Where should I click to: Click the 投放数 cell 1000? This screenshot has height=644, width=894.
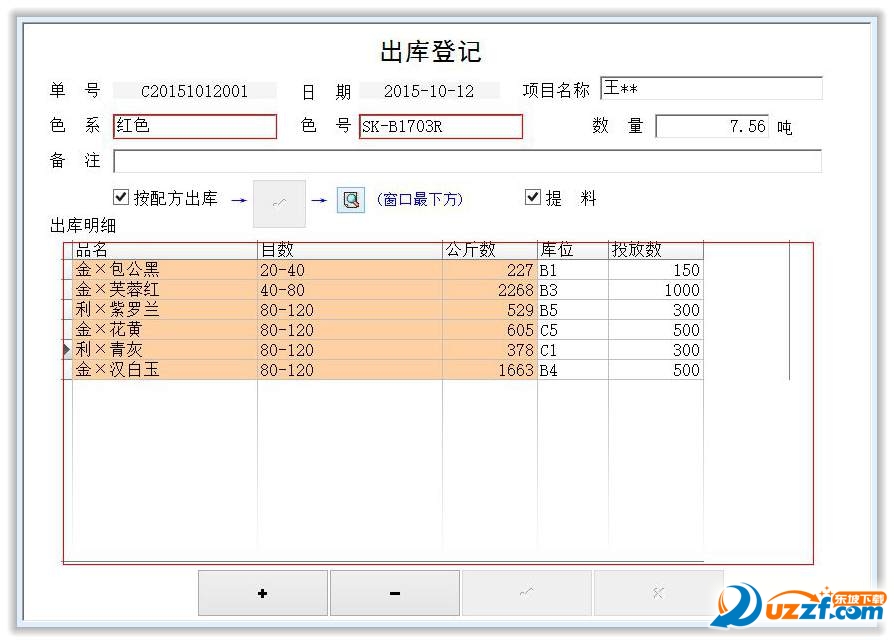(656, 290)
